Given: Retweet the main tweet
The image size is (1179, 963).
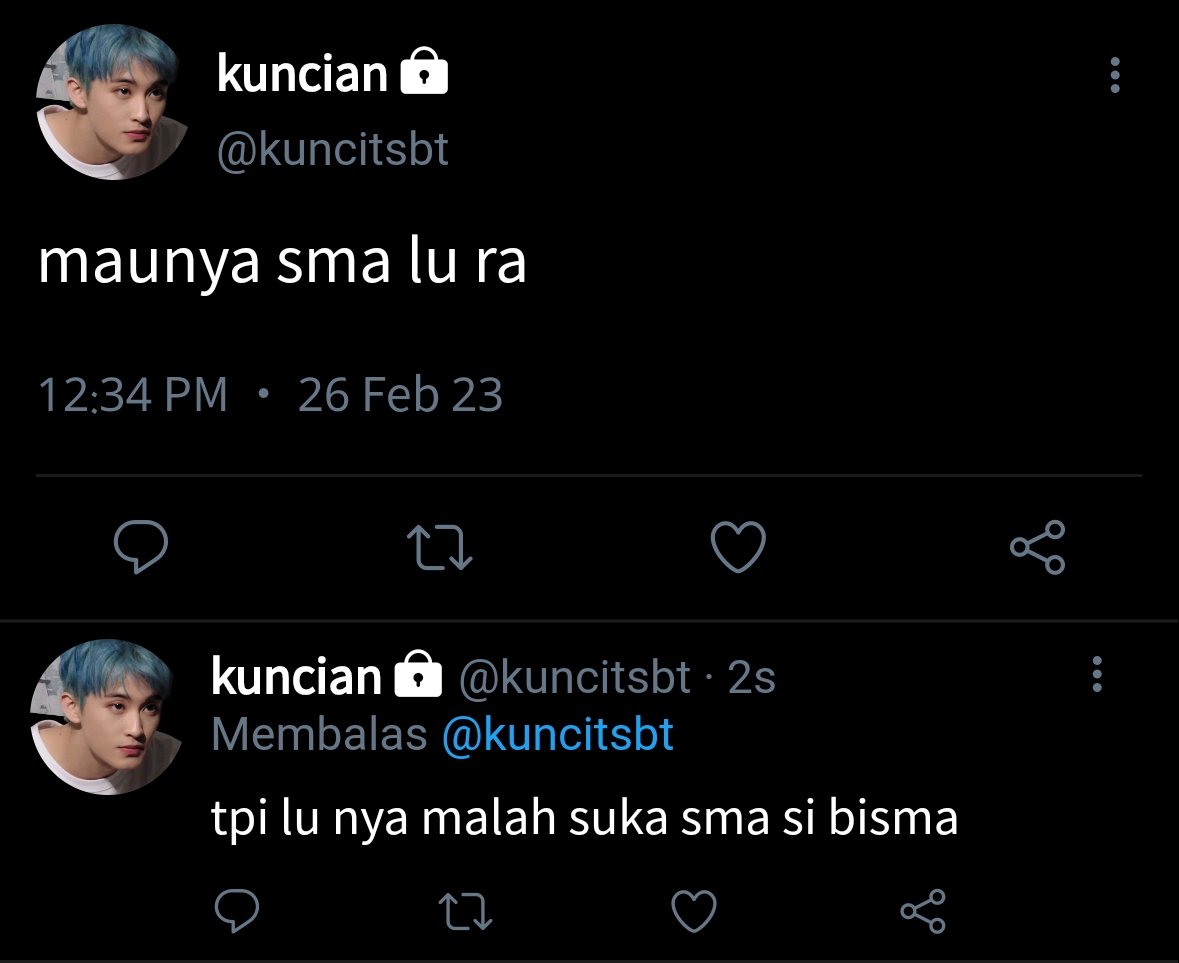Looking at the screenshot, I should click(x=439, y=547).
